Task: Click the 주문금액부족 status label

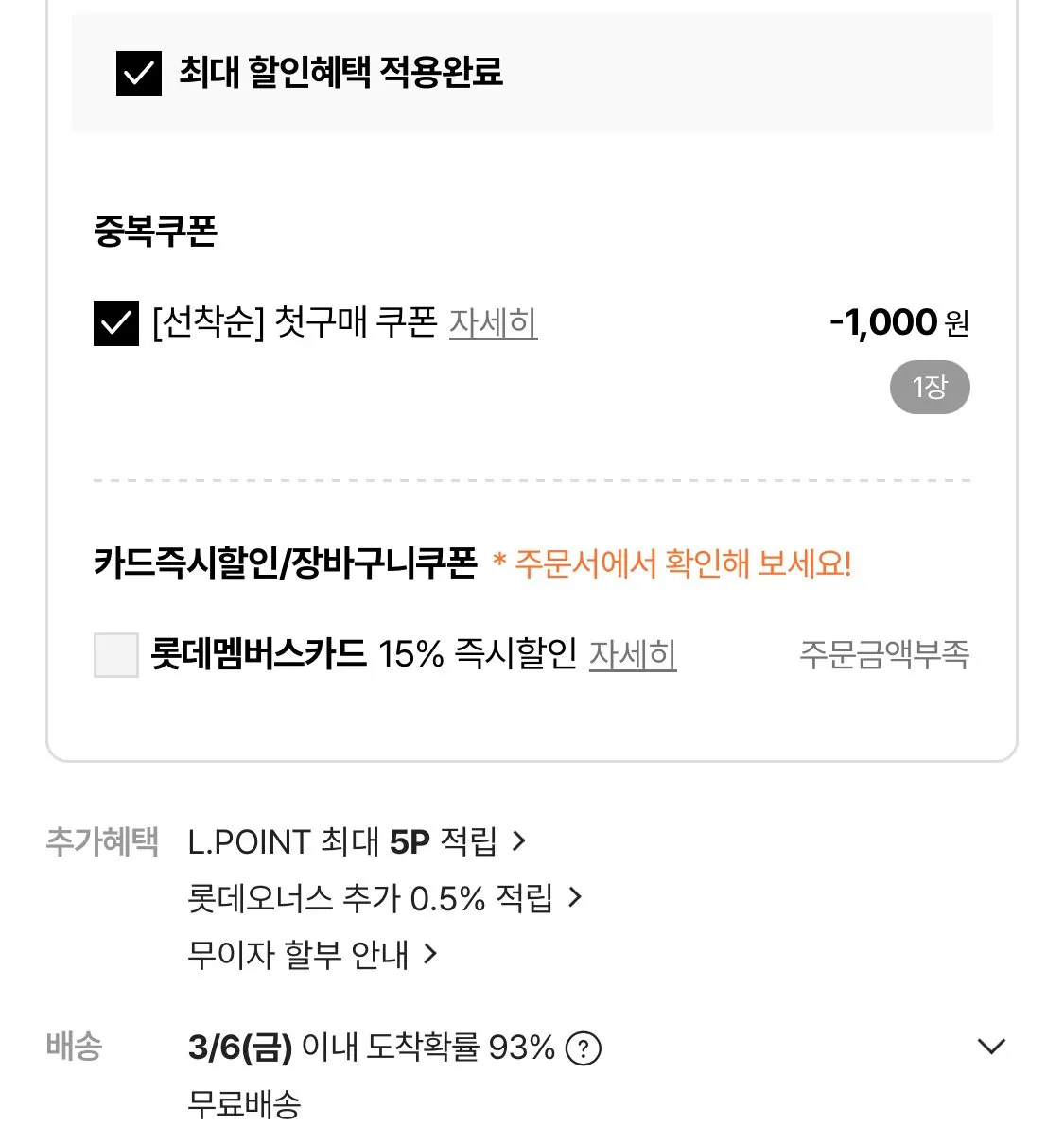Action: [x=884, y=654]
